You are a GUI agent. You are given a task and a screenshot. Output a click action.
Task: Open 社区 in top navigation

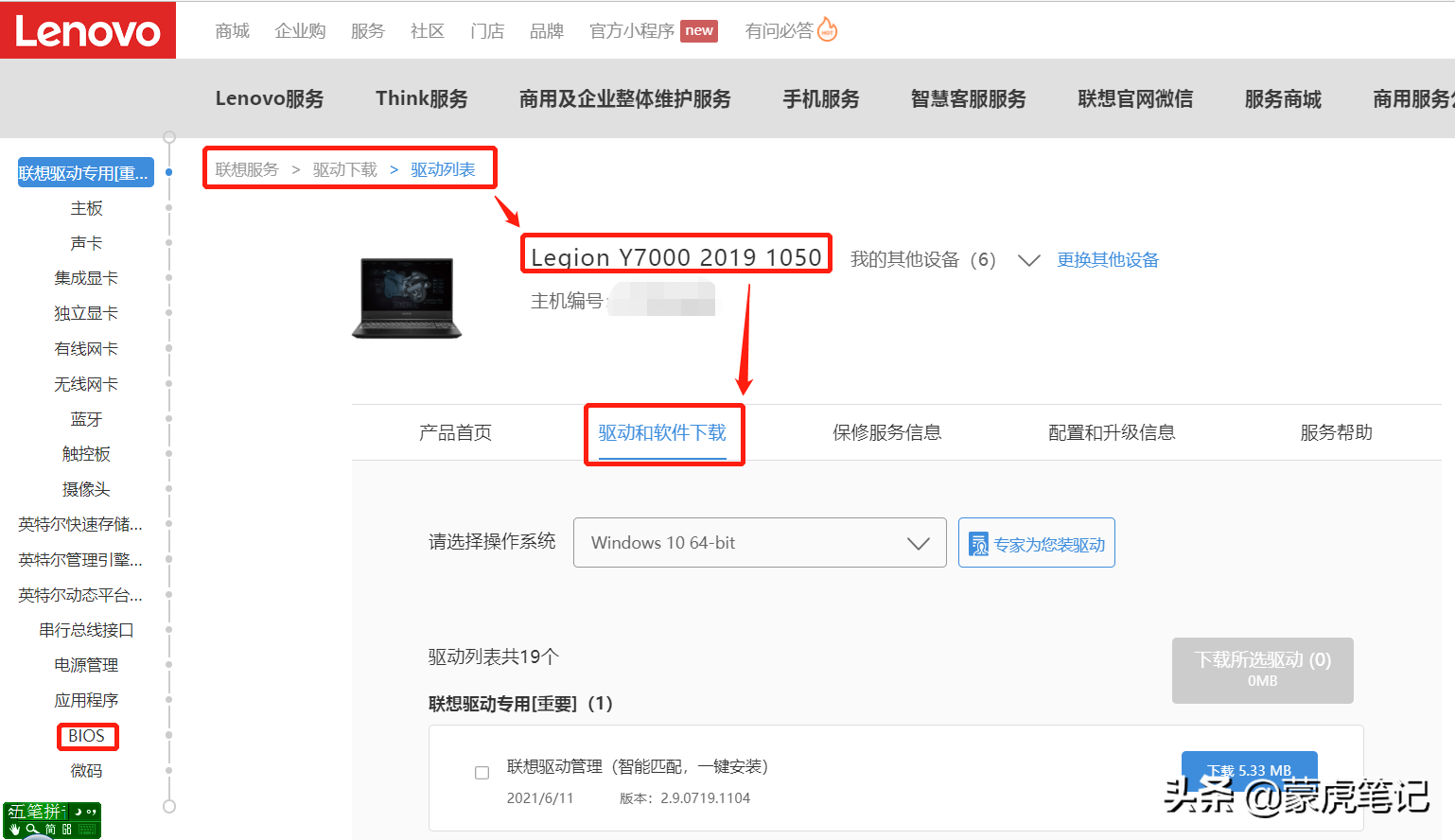428,31
